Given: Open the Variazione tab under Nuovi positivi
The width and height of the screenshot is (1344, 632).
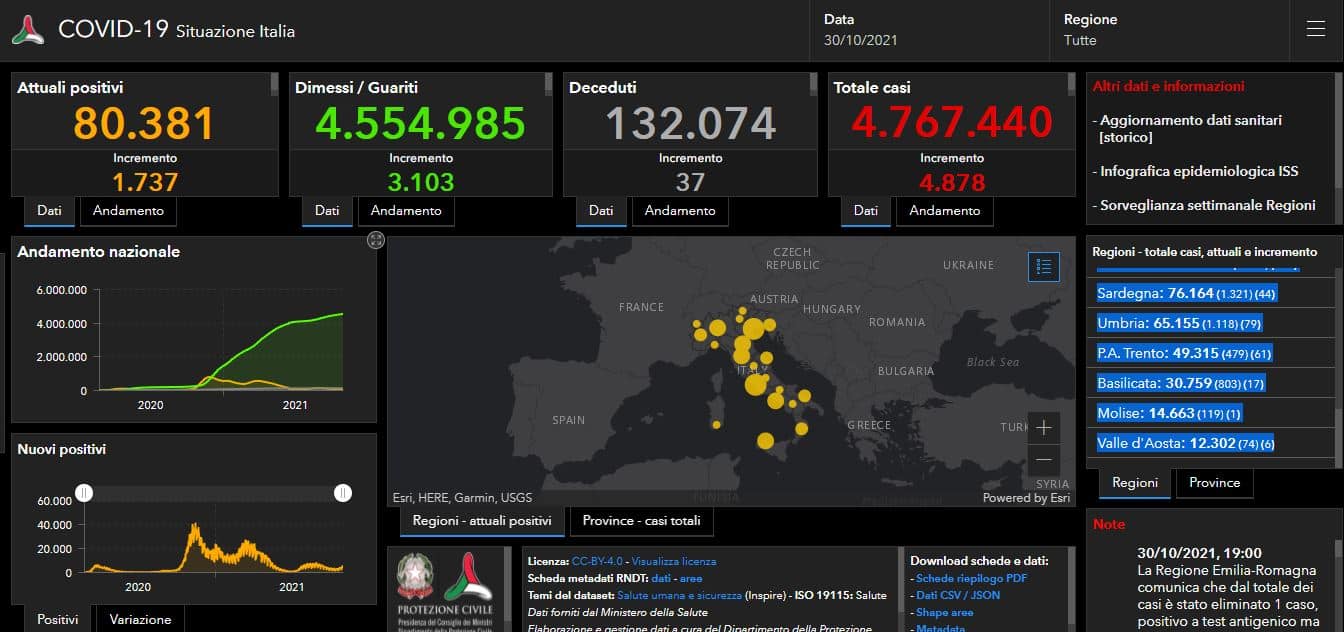Looking at the screenshot, I should [x=140, y=619].
